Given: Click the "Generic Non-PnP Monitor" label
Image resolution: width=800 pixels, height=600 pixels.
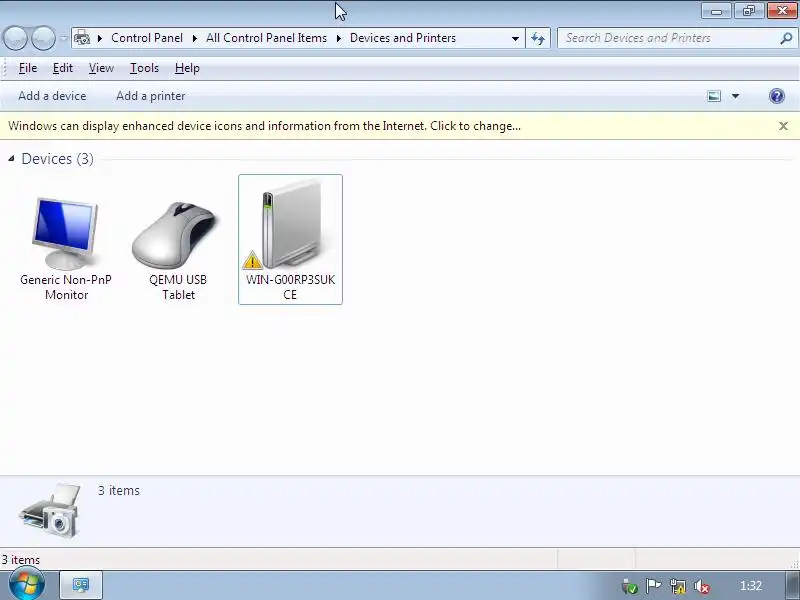Looking at the screenshot, I should point(66,287).
